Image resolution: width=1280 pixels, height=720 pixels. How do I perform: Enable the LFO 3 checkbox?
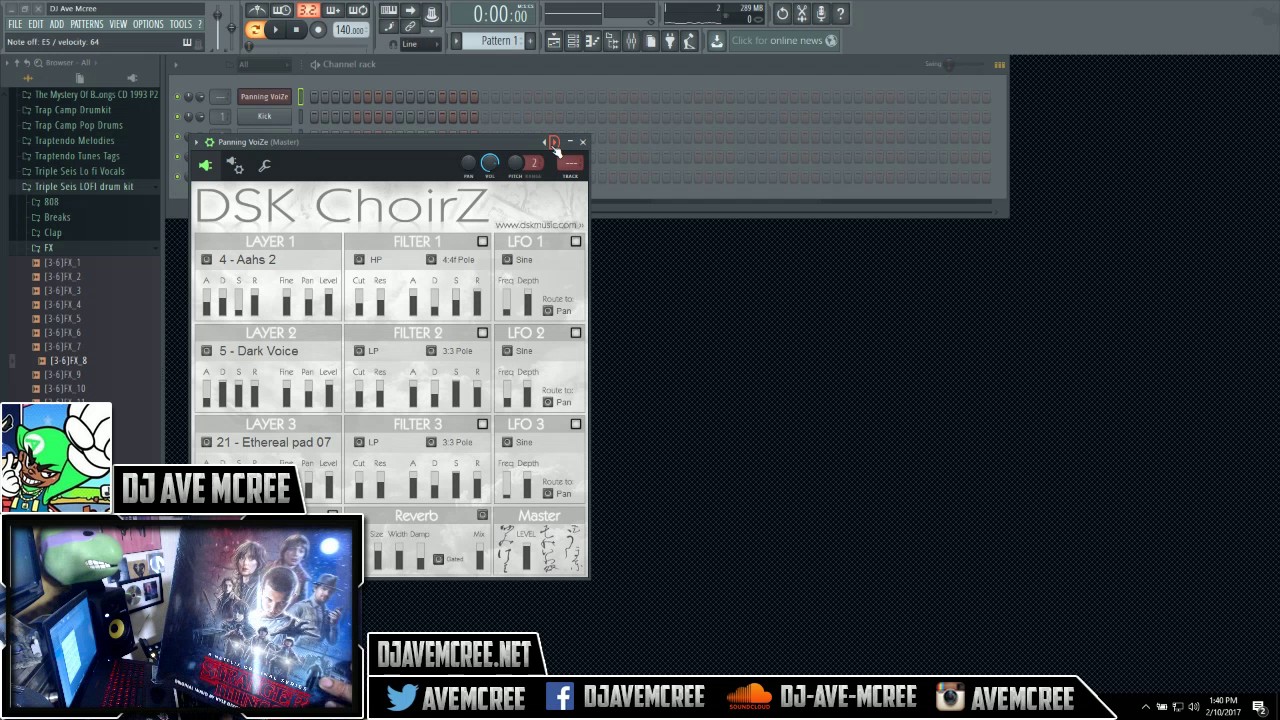coord(576,424)
